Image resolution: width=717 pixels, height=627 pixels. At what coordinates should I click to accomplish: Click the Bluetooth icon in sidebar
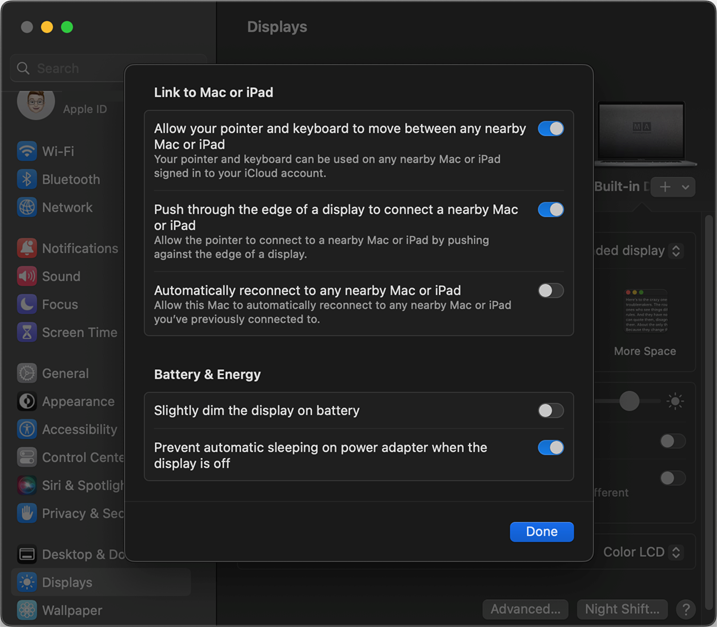(x=27, y=179)
